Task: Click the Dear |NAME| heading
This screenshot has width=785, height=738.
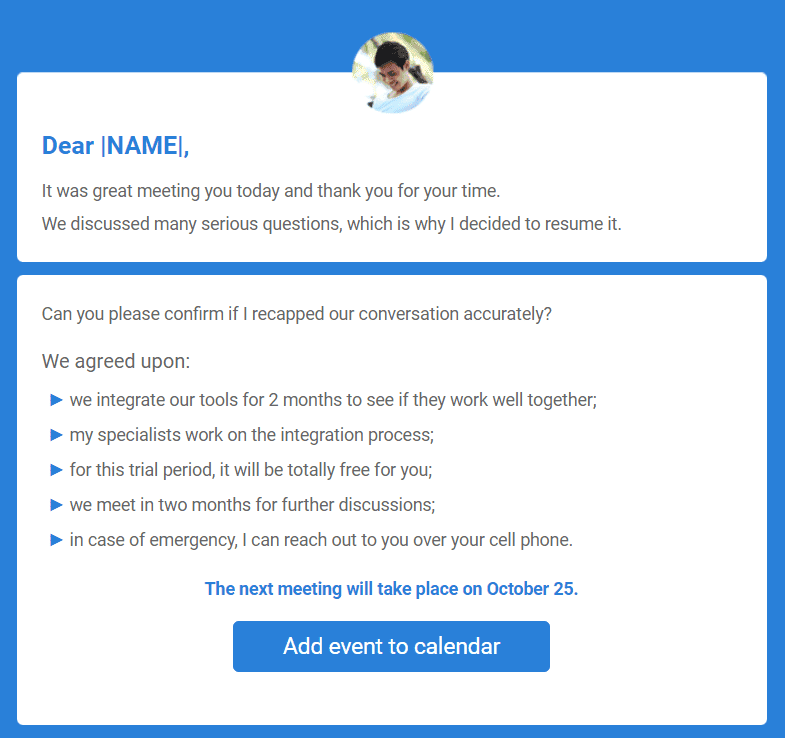Action: pos(116,146)
